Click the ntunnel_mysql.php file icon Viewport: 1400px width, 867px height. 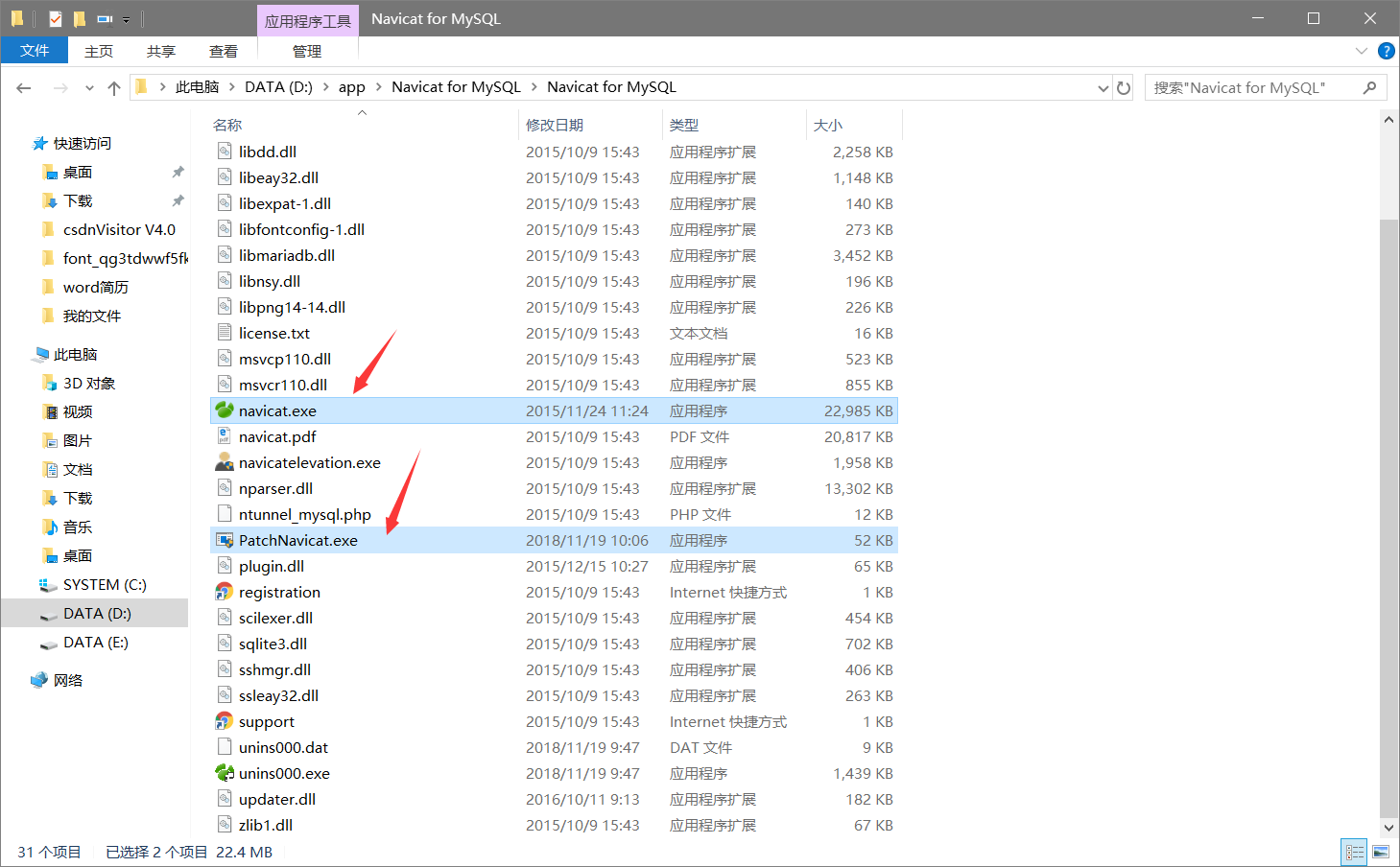tap(225, 514)
